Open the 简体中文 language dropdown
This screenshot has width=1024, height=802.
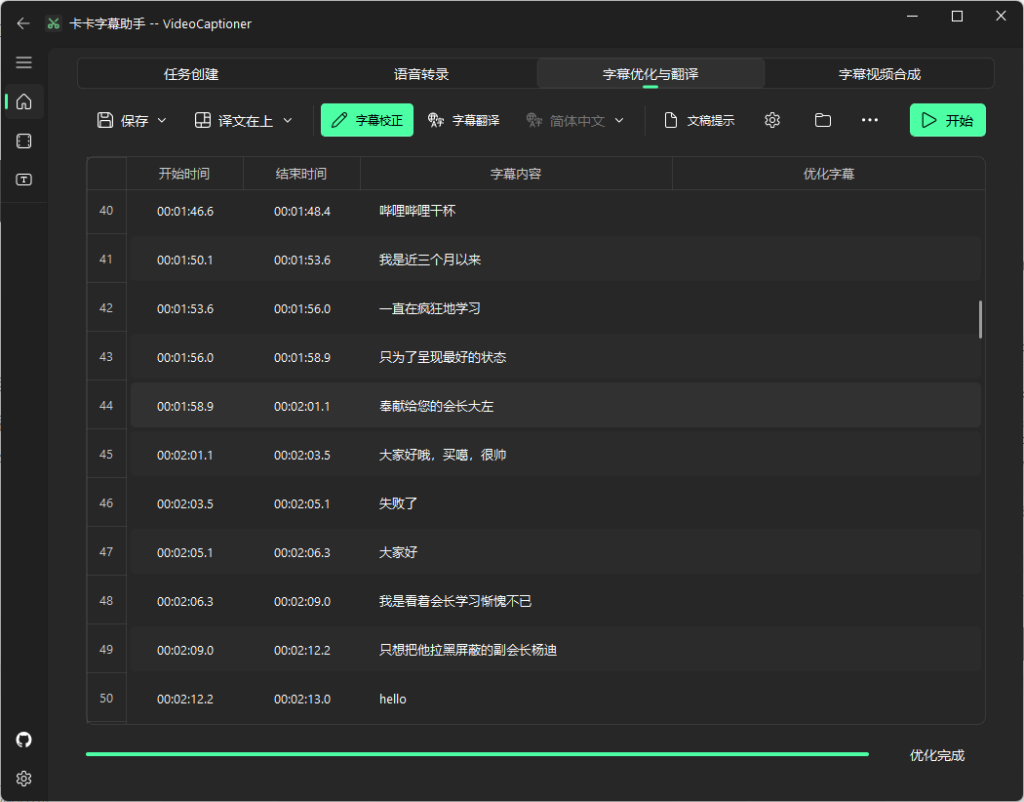point(575,120)
